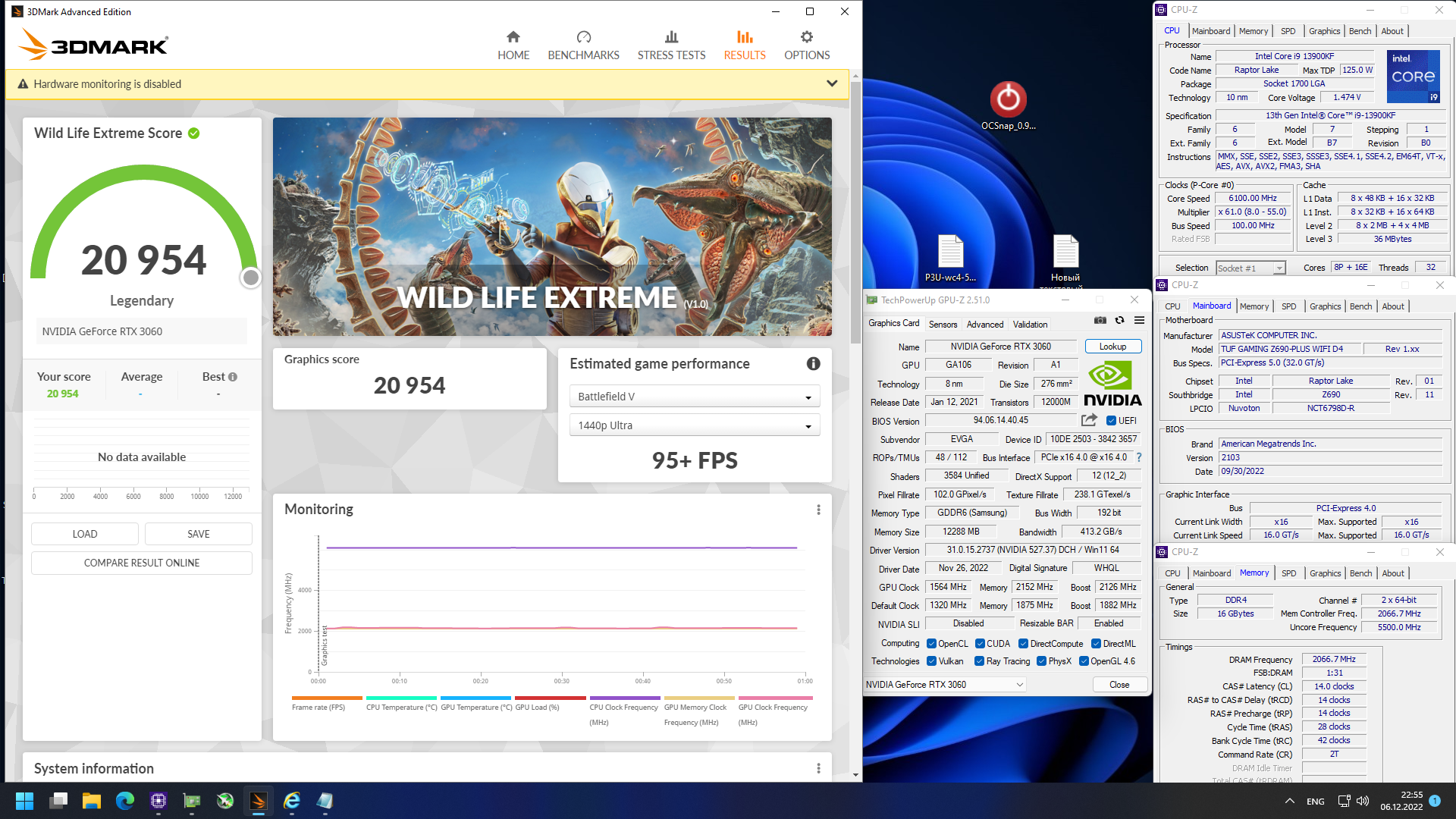Viewport: 1456px width, 819px height.
Task: Toggle the UEFI checkbox in GPU-Z
Action: (1111, 421)
